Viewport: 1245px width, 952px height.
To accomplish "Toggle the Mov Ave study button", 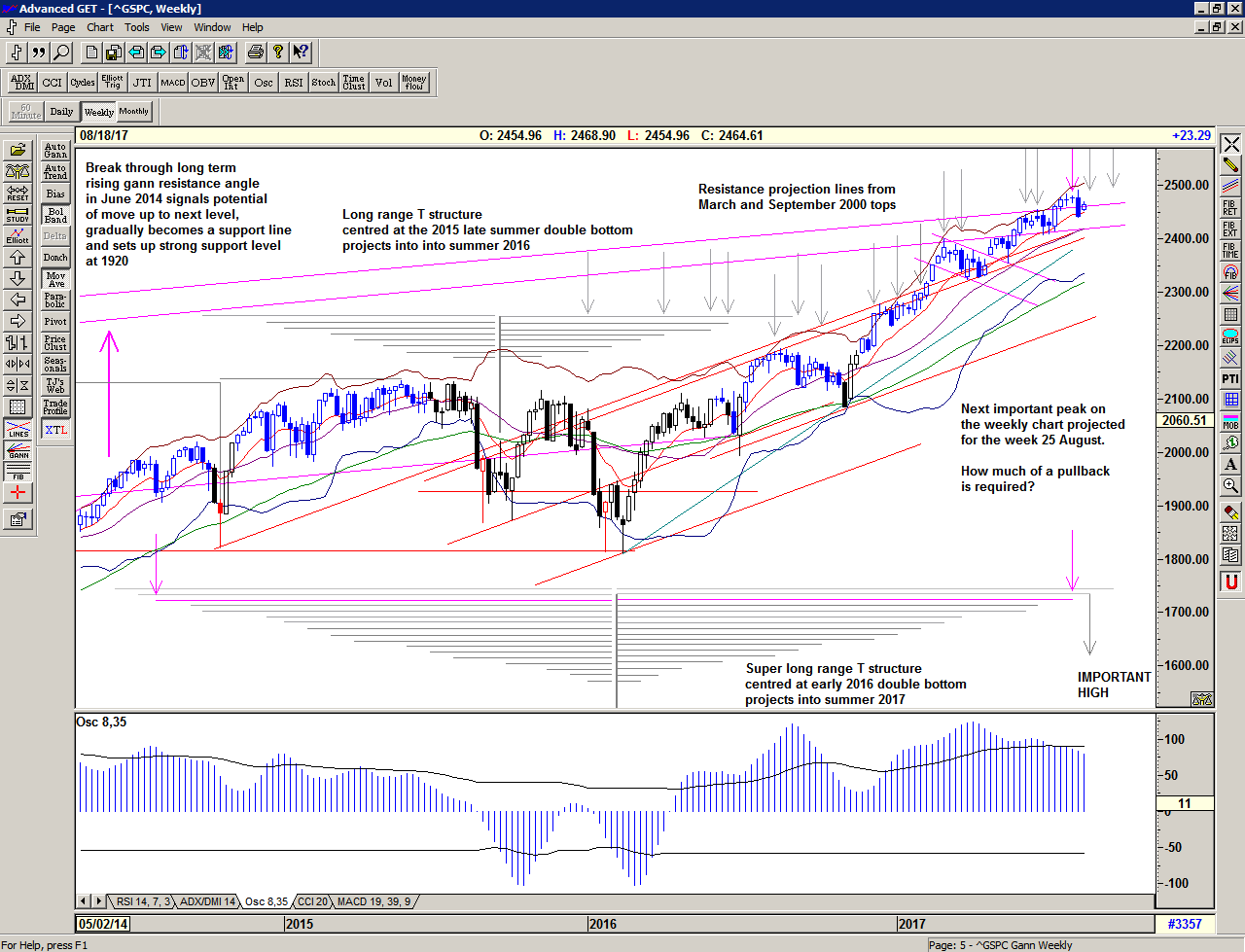I will coord(55,279).
